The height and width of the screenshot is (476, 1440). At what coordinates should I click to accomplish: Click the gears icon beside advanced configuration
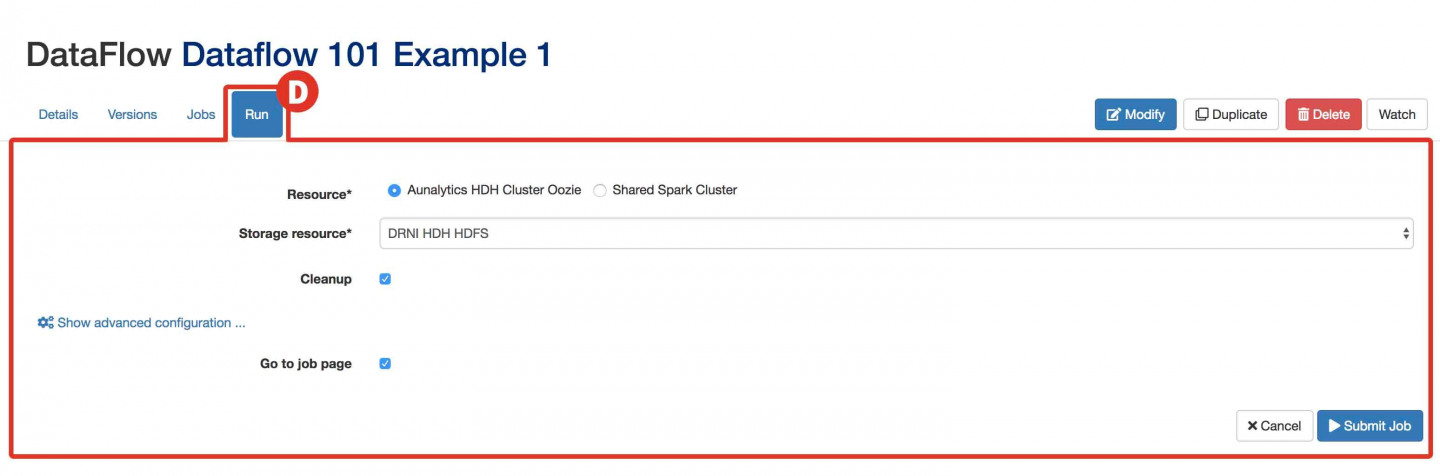(x=45, y=323)
